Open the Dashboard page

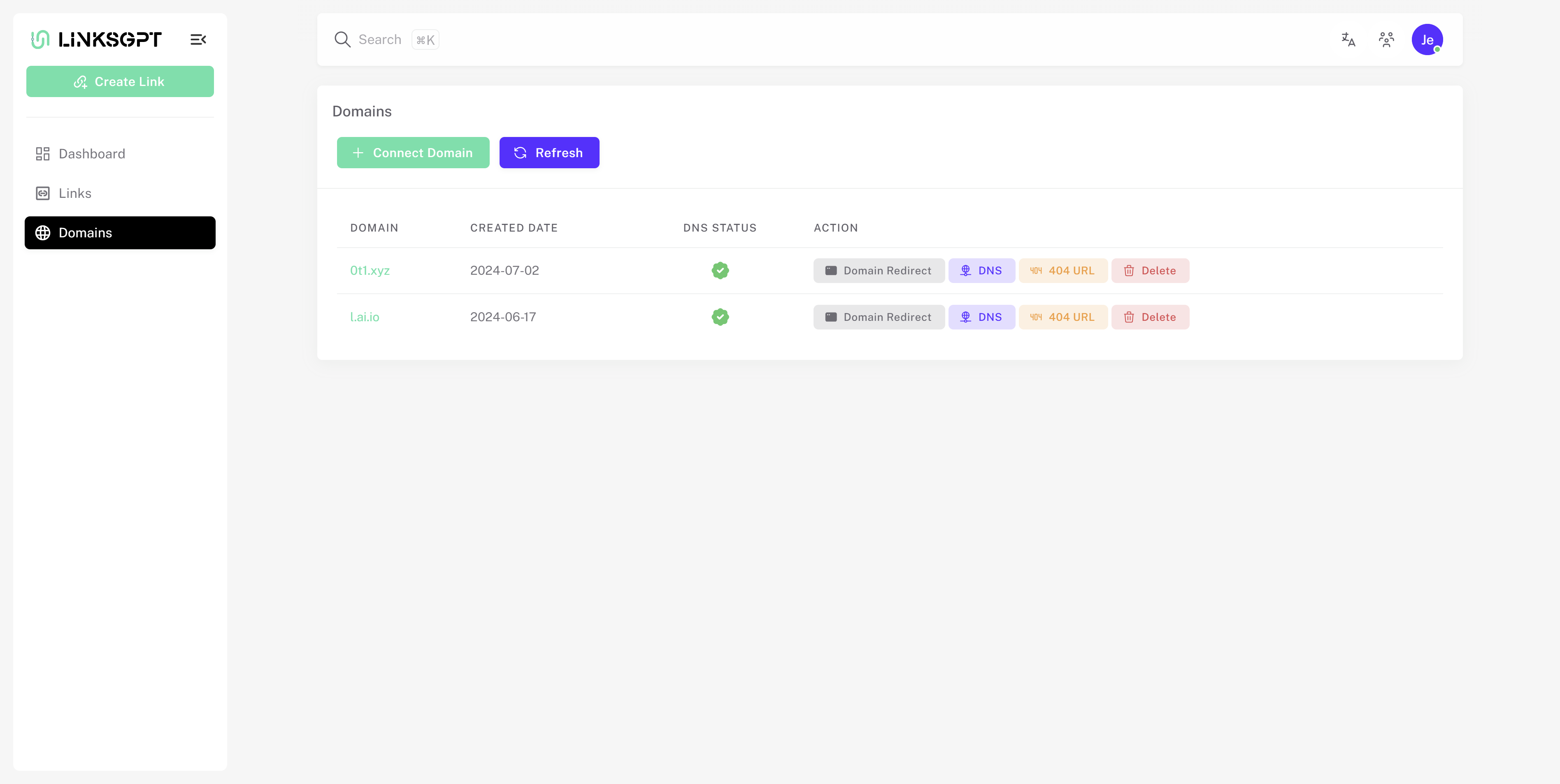point(91,154)
